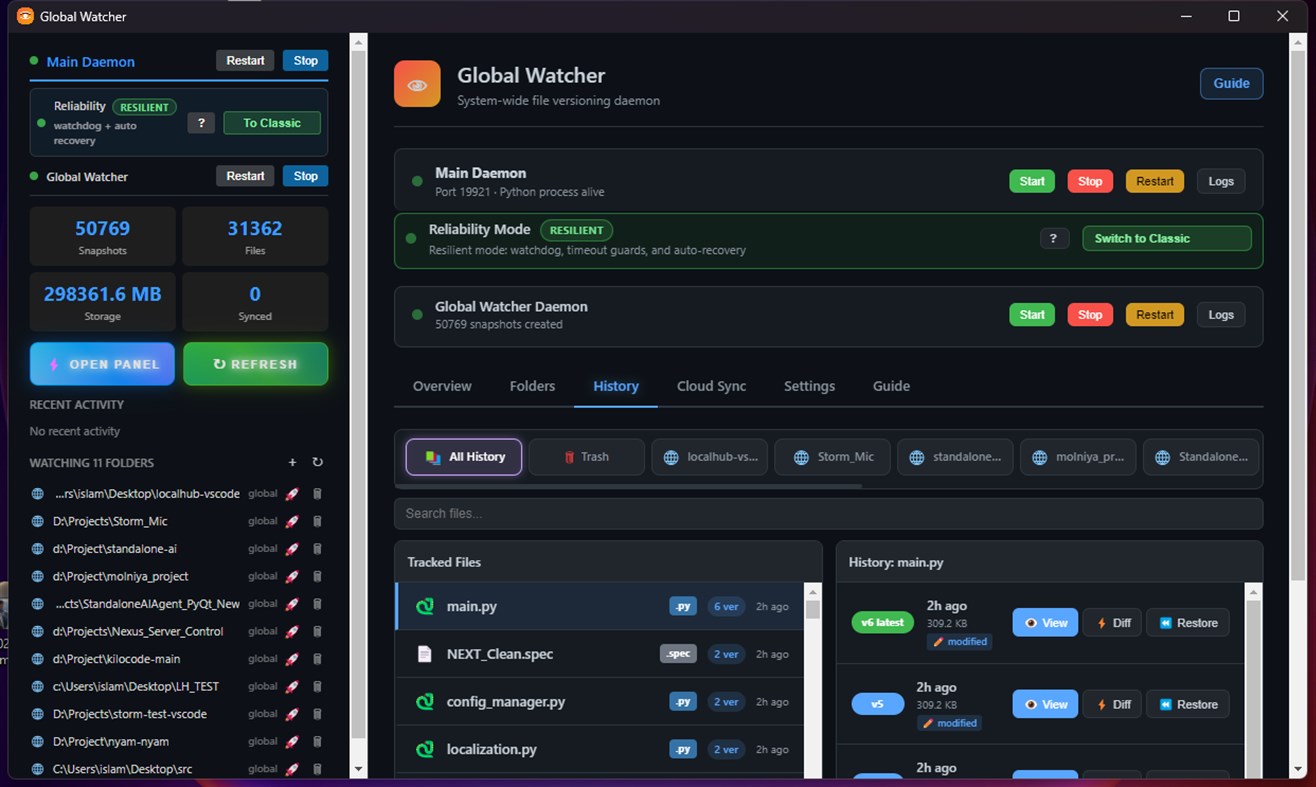Click Guide button in the header
This screenshot has height=787, width=1316.
tap(1231, 84)
